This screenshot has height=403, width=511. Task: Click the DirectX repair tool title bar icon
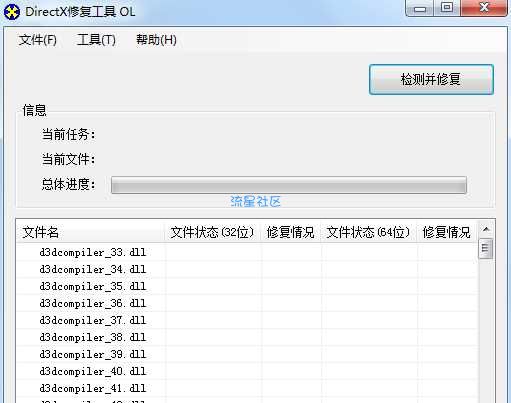click(x=12, y=12)
